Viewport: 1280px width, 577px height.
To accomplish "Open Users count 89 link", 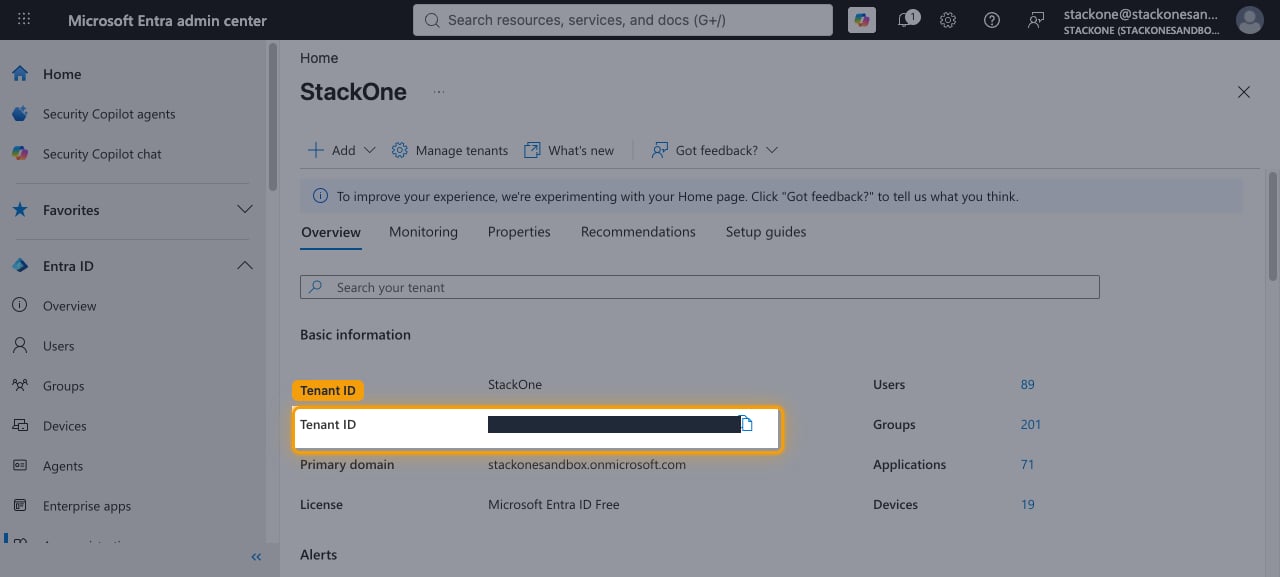I will click(1028, 385).
